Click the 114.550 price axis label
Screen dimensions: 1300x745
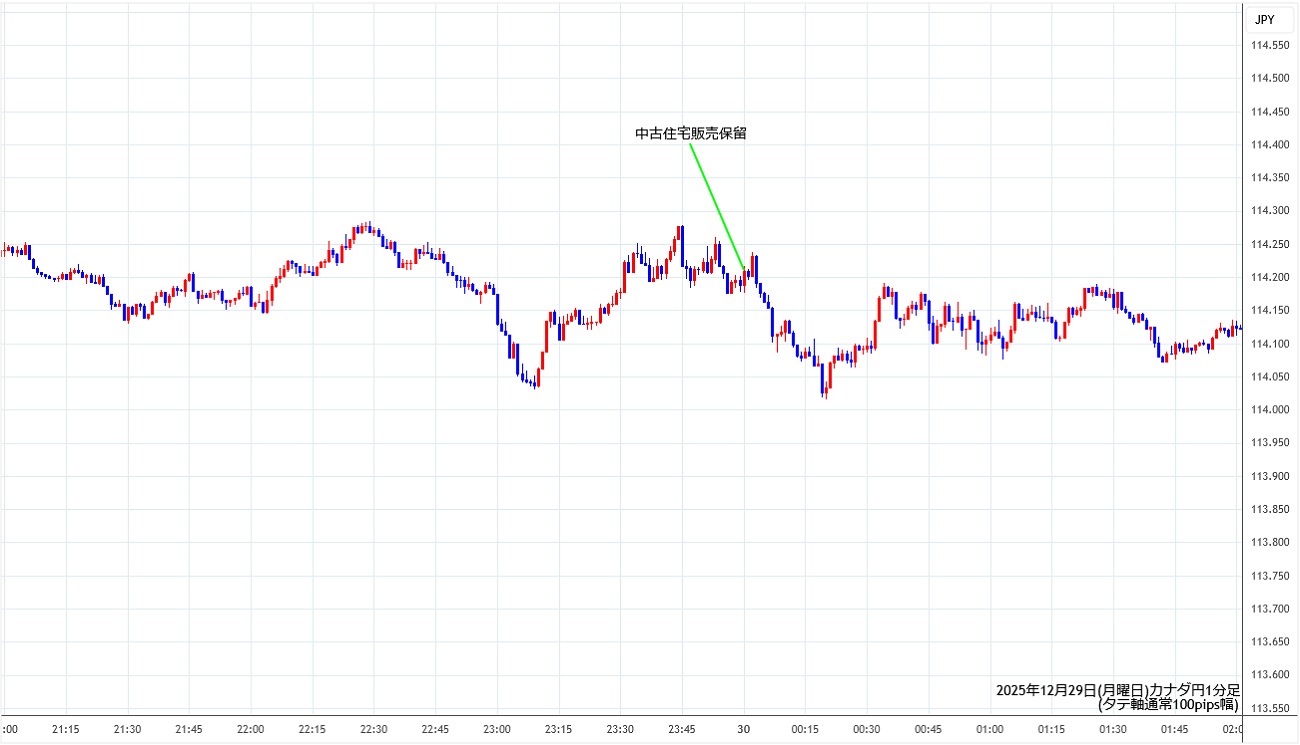[x=1269, y=46]
